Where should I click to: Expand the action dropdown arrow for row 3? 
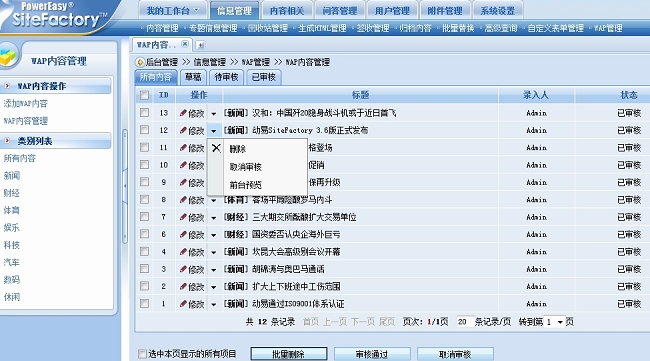coord(213,270)
